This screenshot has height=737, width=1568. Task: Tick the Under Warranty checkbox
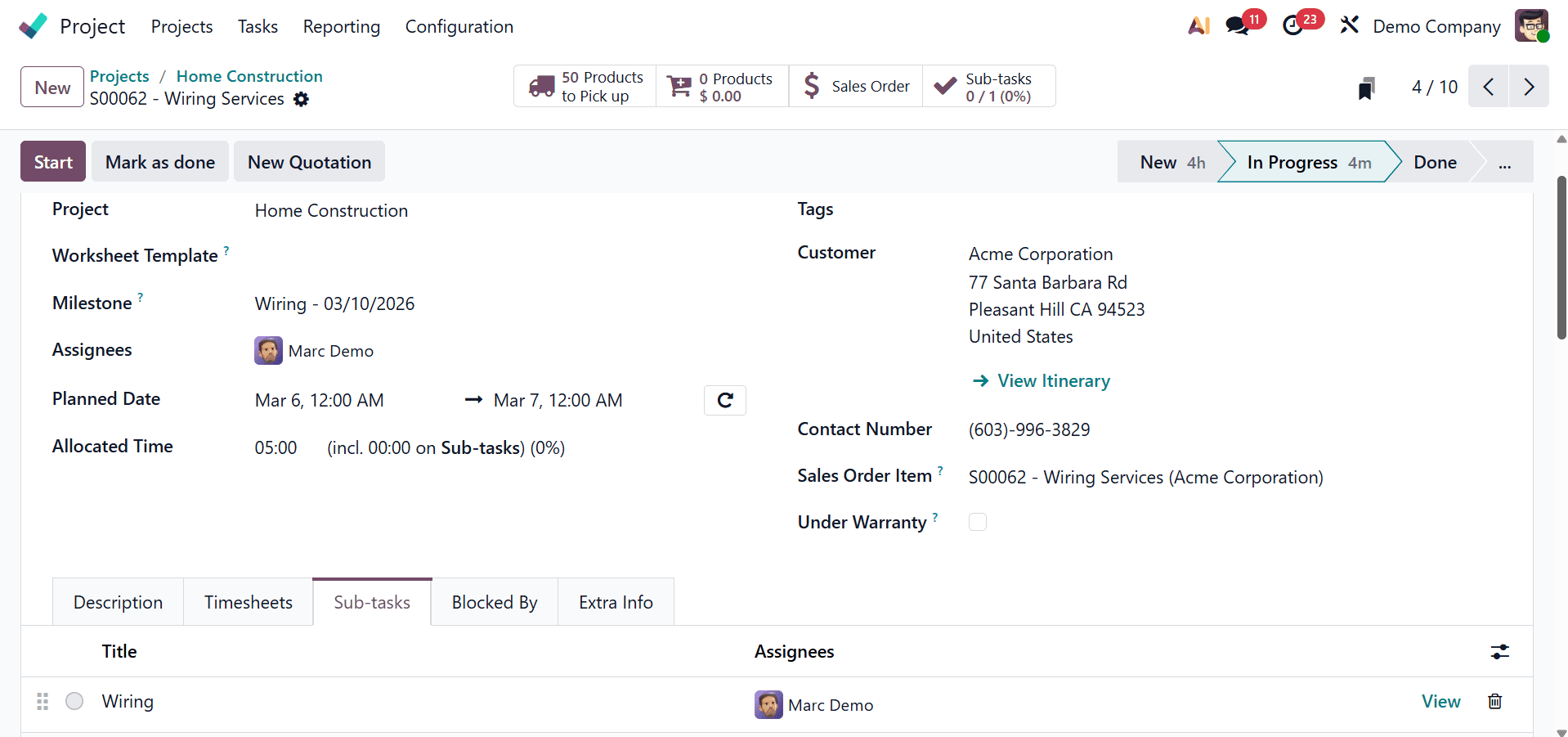point(977,521)
